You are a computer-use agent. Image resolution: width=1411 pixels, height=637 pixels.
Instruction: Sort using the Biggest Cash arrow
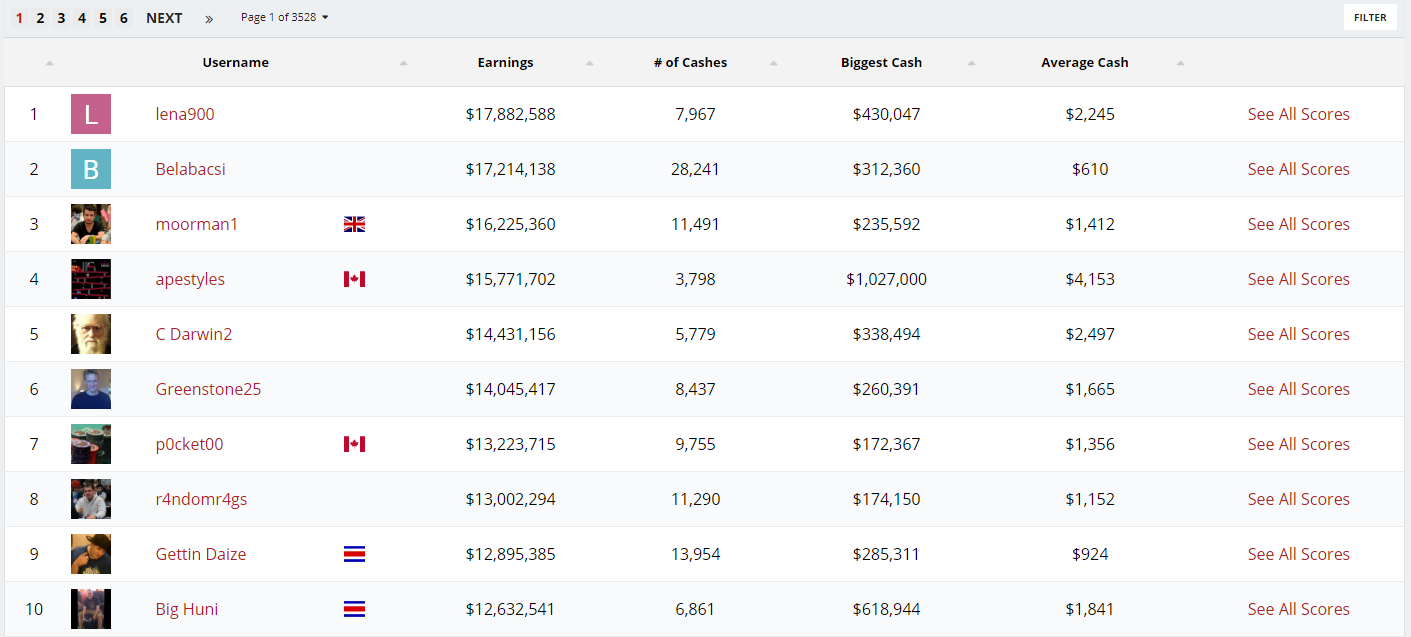click(x=970, y=62)
